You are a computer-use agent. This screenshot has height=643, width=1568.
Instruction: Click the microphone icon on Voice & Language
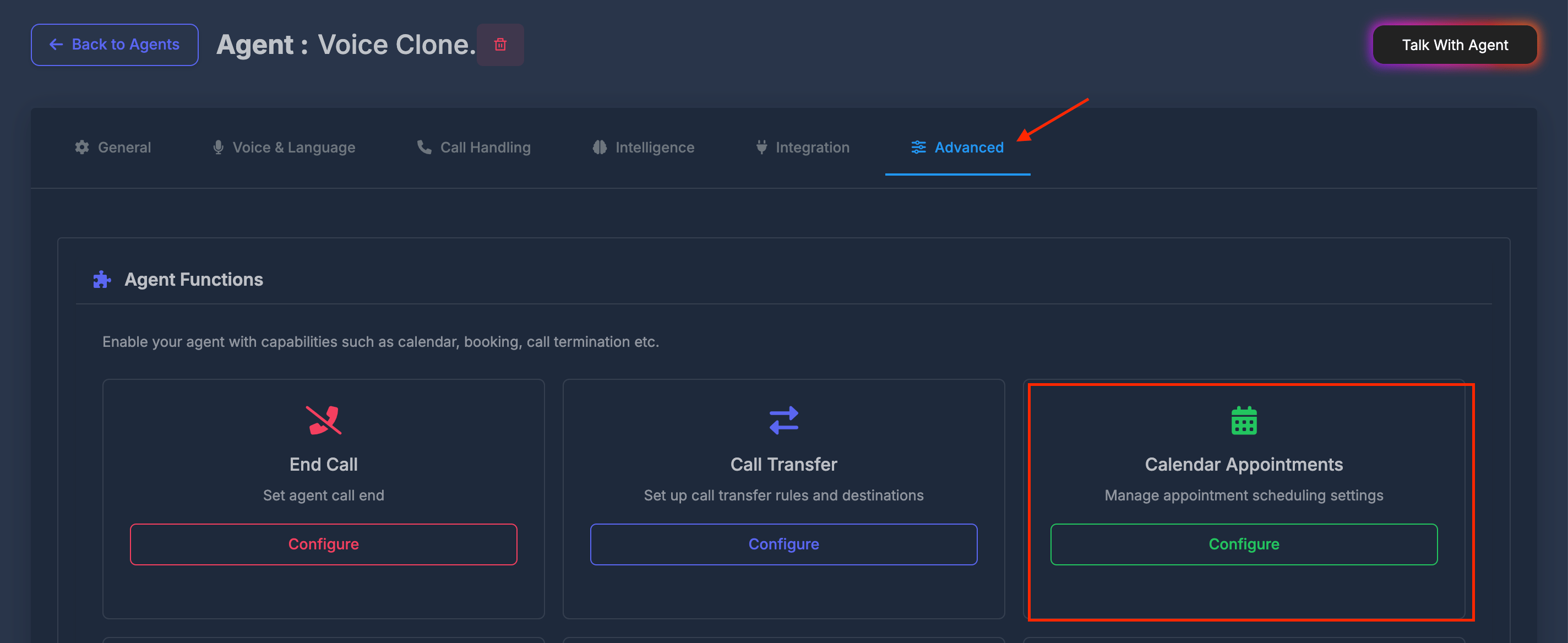[218, 148]
